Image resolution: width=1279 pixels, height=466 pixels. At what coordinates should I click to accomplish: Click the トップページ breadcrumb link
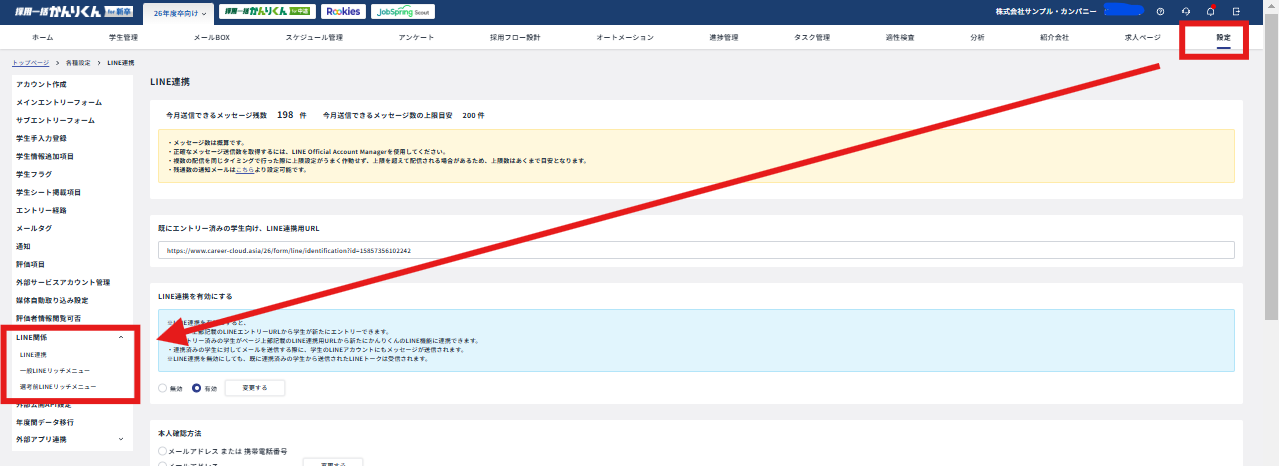31,62
